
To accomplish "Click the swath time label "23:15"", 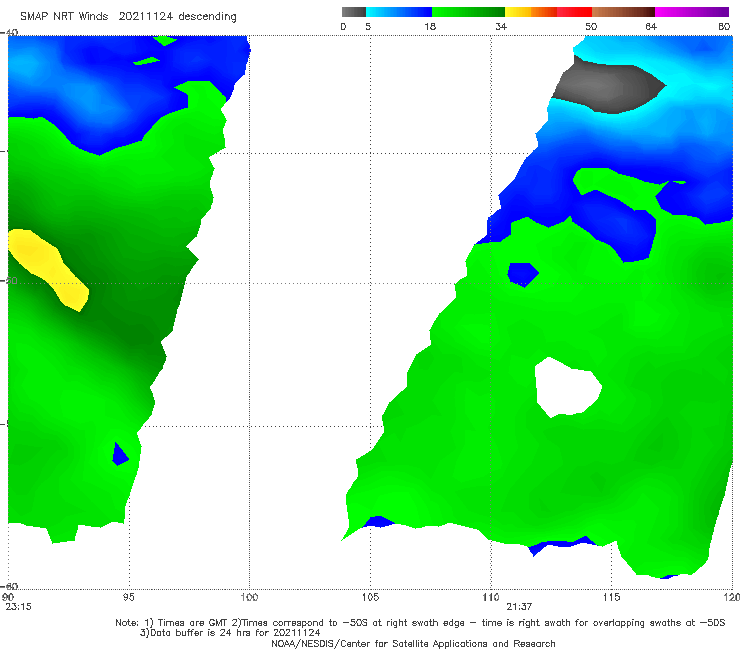I will click(18, 607).
